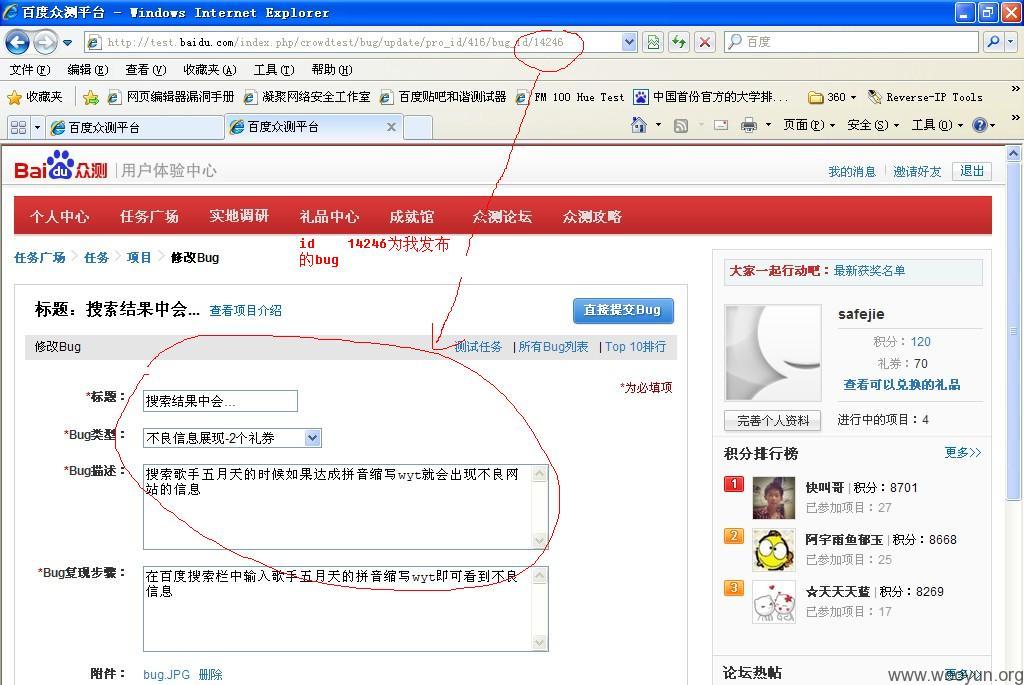Go to 个人中心 navigation tab
Image resolution: width=1024 pixels, height=685 pixels.
(x=59, y=216)
